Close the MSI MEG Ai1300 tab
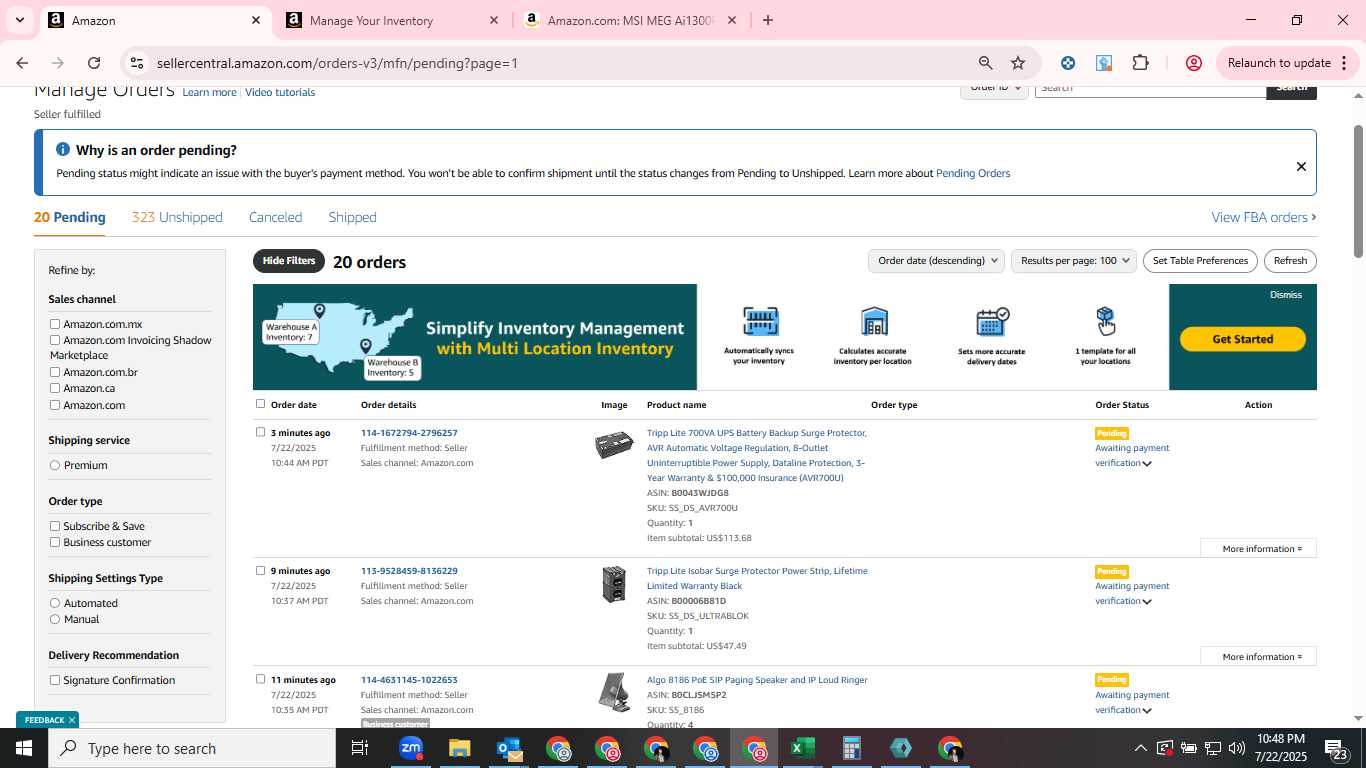This screenshot has width=1366, height=768. click(x=732, y=20)
